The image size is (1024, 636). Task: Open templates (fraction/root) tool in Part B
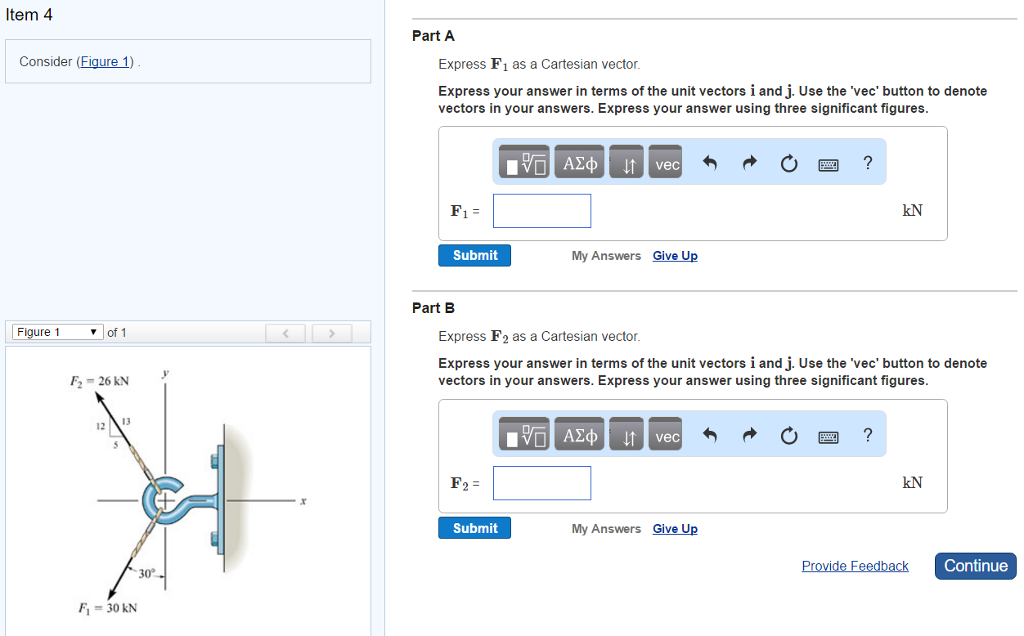(x=524, y=435)
